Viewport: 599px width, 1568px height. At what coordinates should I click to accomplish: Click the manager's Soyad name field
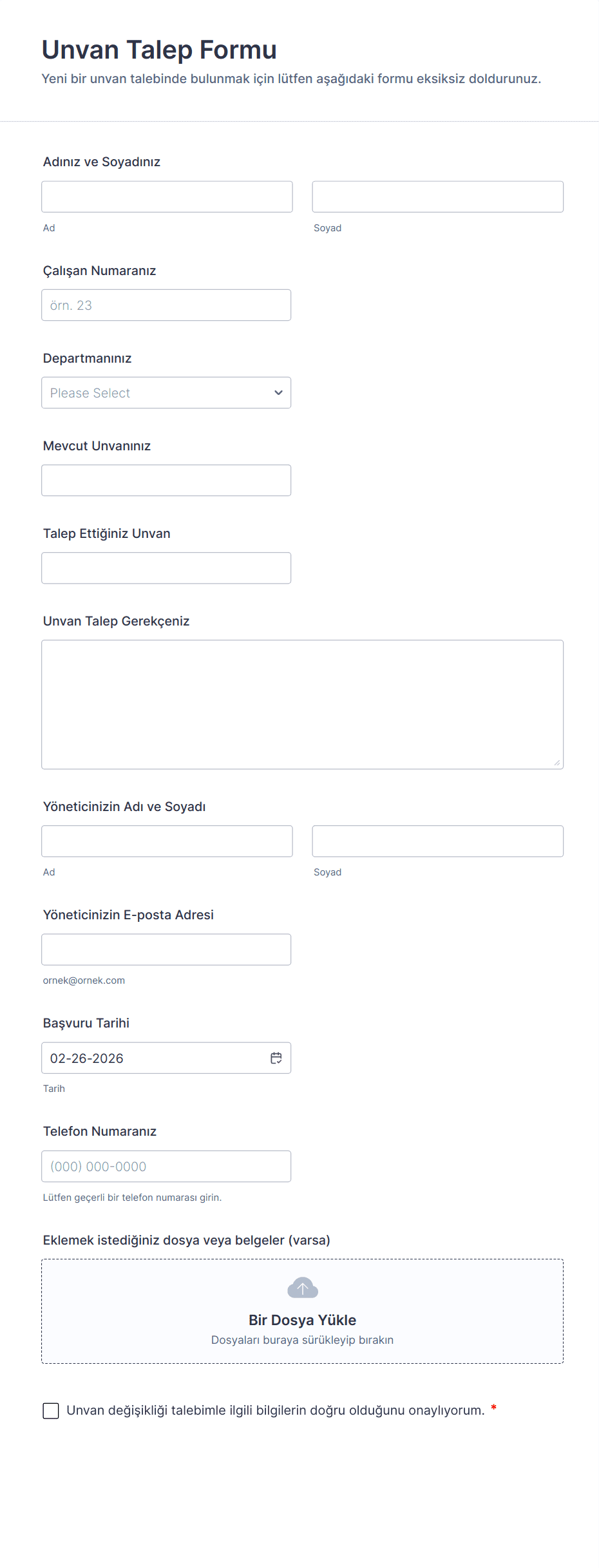click(x=437, y=841)
